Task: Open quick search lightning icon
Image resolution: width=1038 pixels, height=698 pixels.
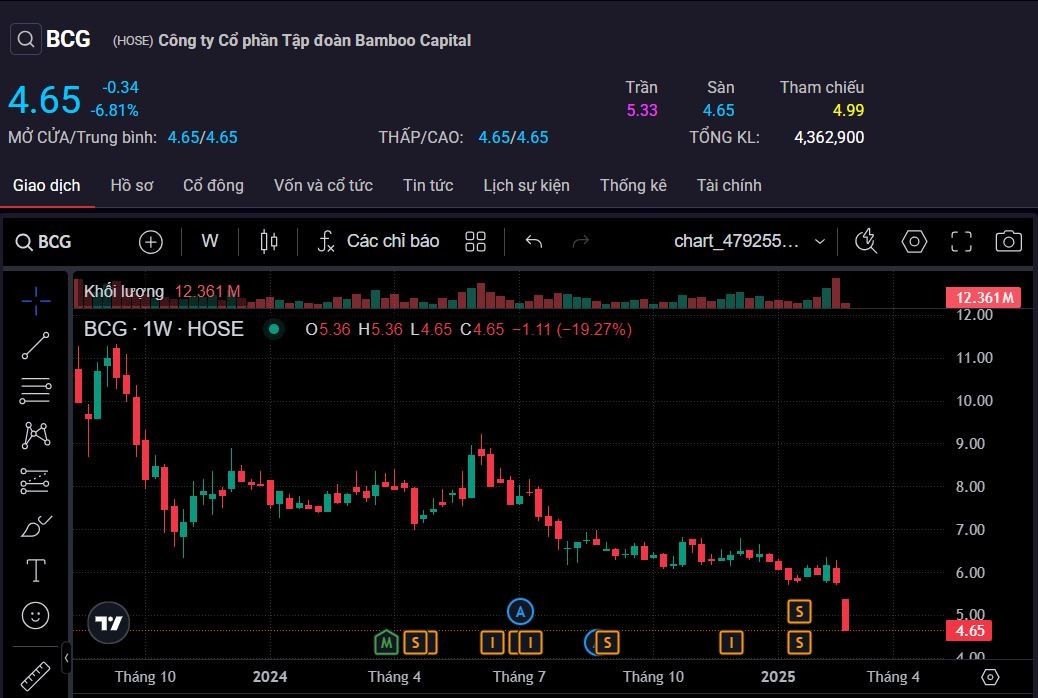Action: [866, 242]
